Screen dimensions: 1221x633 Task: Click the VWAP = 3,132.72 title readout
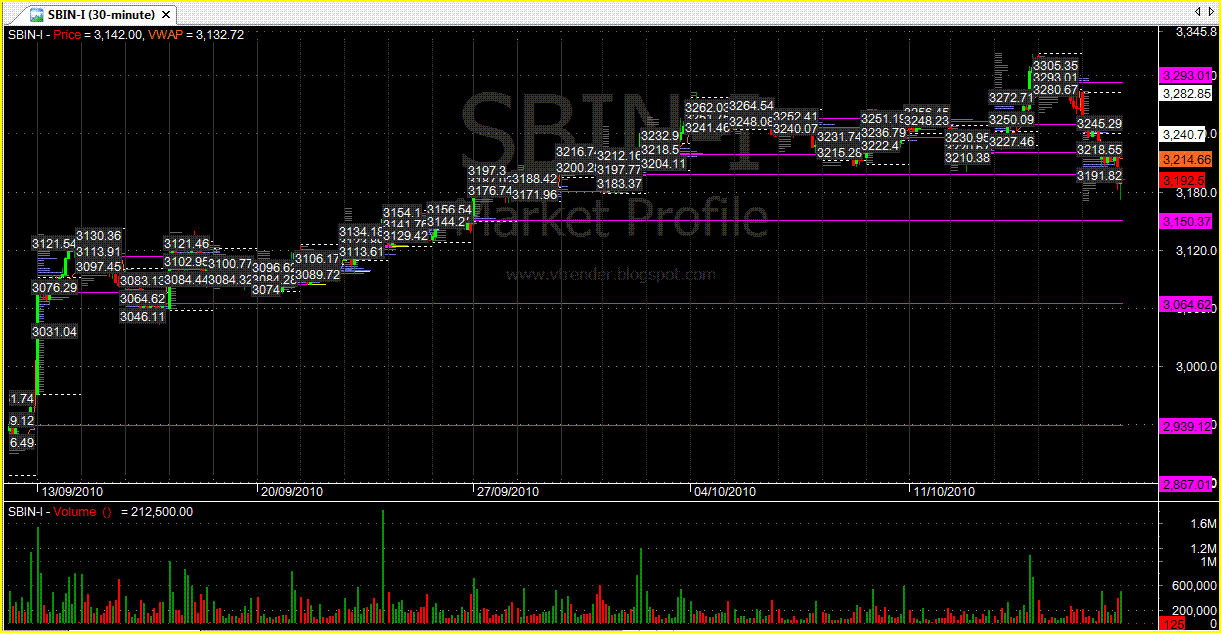tap(196, 34)
